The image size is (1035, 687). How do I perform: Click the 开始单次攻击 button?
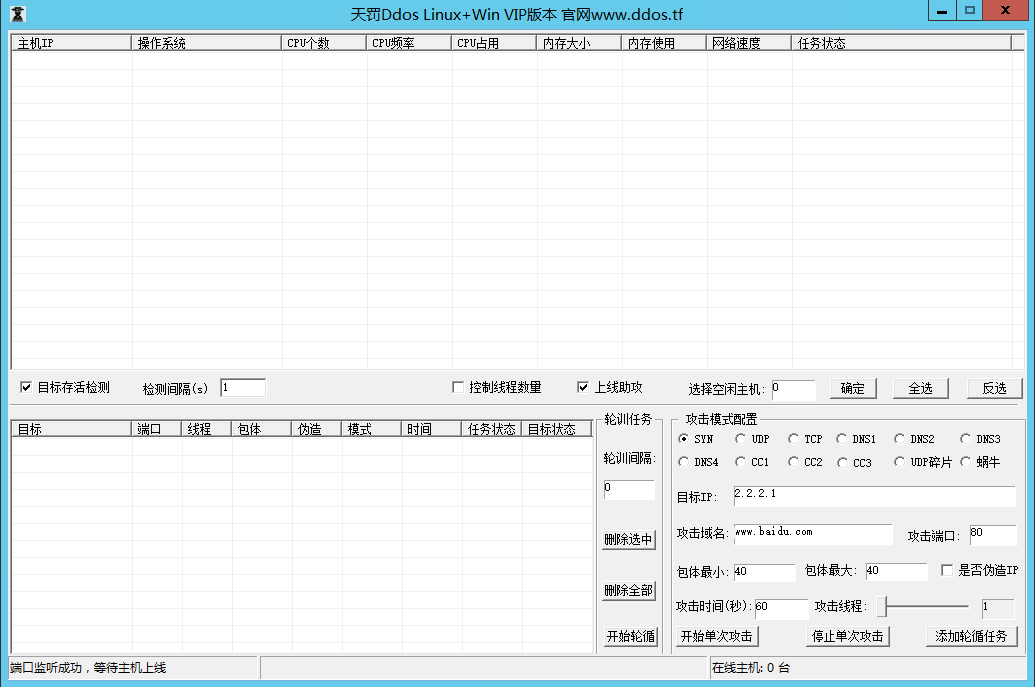[x=717, y=636]
